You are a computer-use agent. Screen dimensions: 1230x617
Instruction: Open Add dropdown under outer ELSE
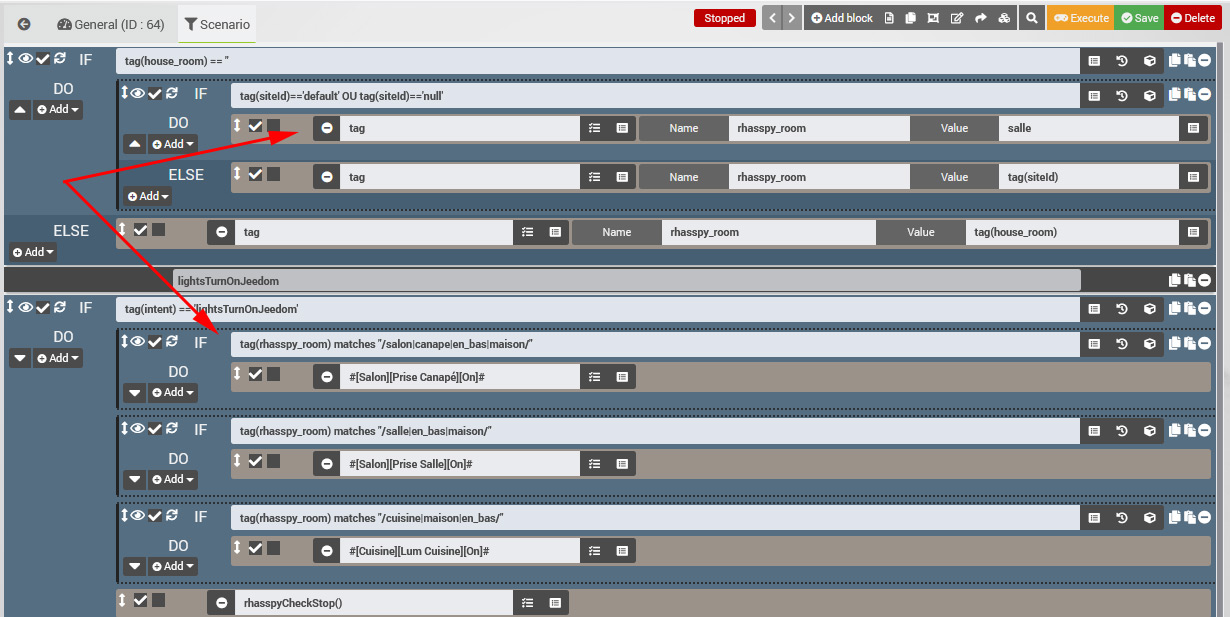[32, 252]
